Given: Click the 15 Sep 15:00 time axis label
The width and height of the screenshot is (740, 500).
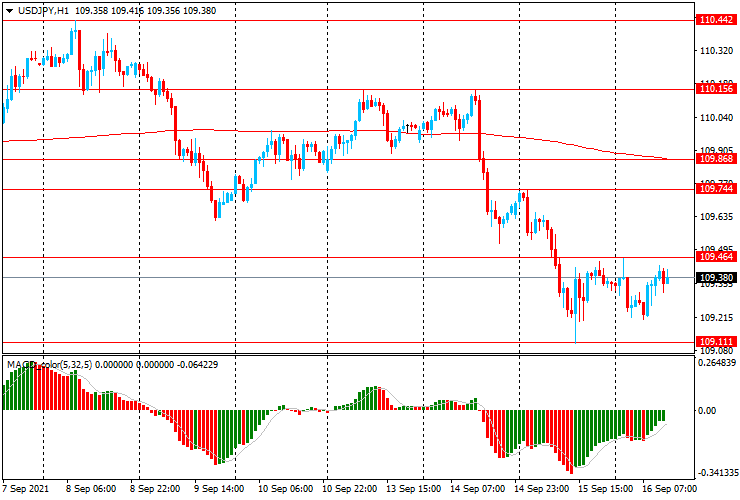Looking at the screenshot, I should coord(605,488).
